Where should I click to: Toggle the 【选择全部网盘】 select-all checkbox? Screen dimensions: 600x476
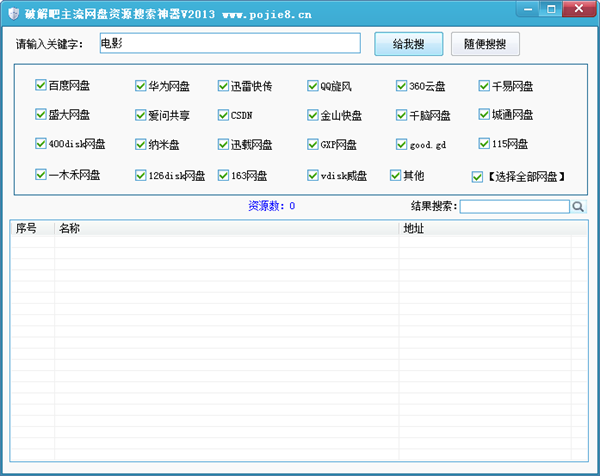coord(477,177)
